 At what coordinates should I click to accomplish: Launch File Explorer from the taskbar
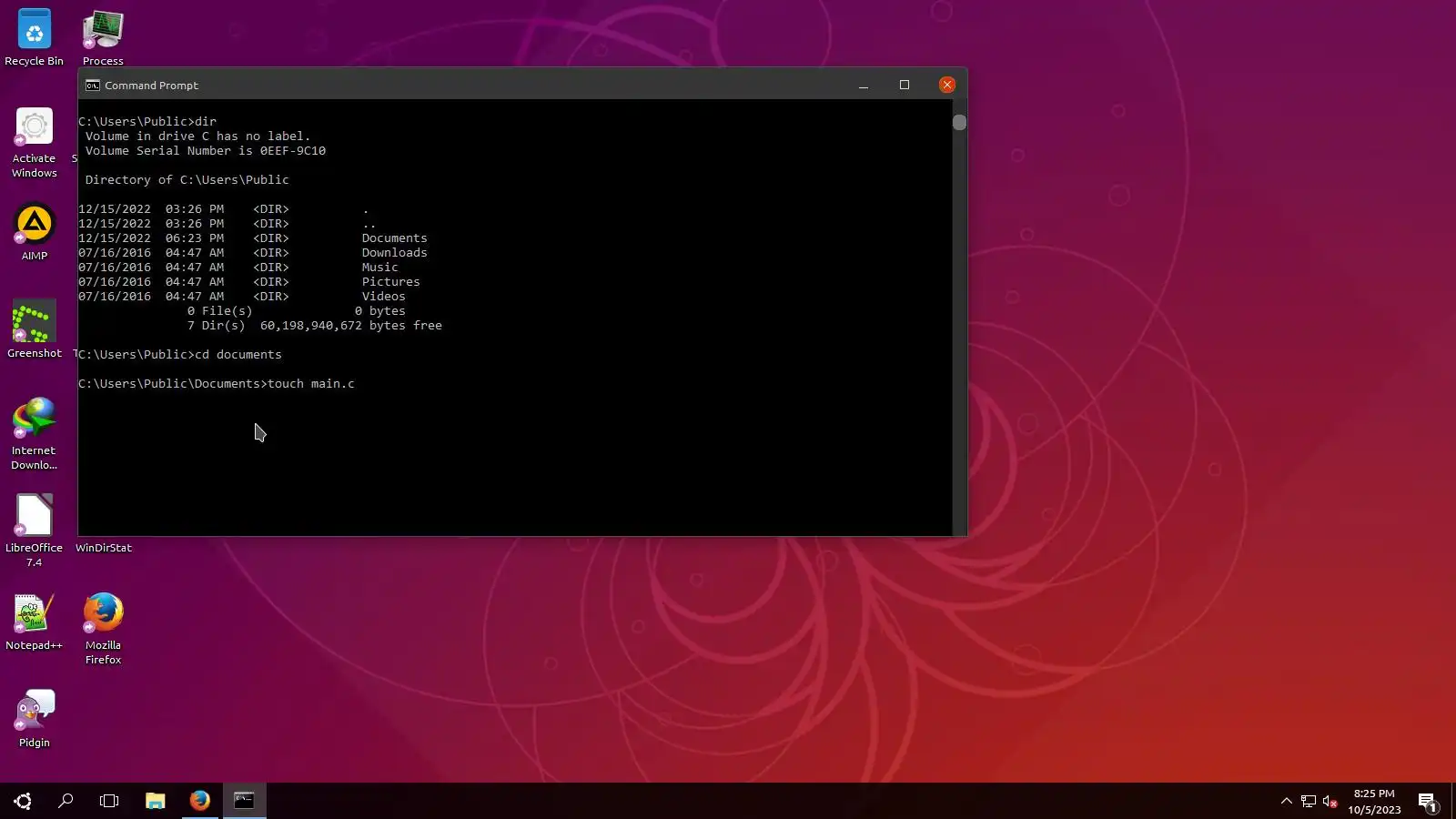156,801
